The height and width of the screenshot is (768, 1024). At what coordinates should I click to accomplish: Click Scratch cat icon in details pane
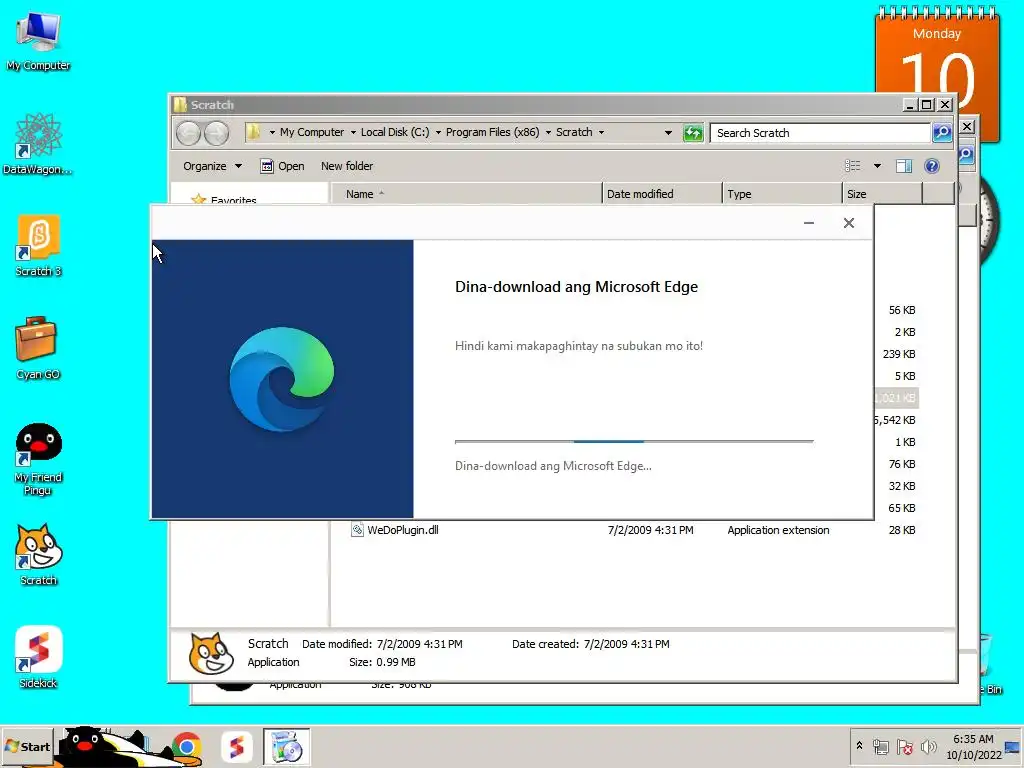pyautogui.click(x=211, y=653)
